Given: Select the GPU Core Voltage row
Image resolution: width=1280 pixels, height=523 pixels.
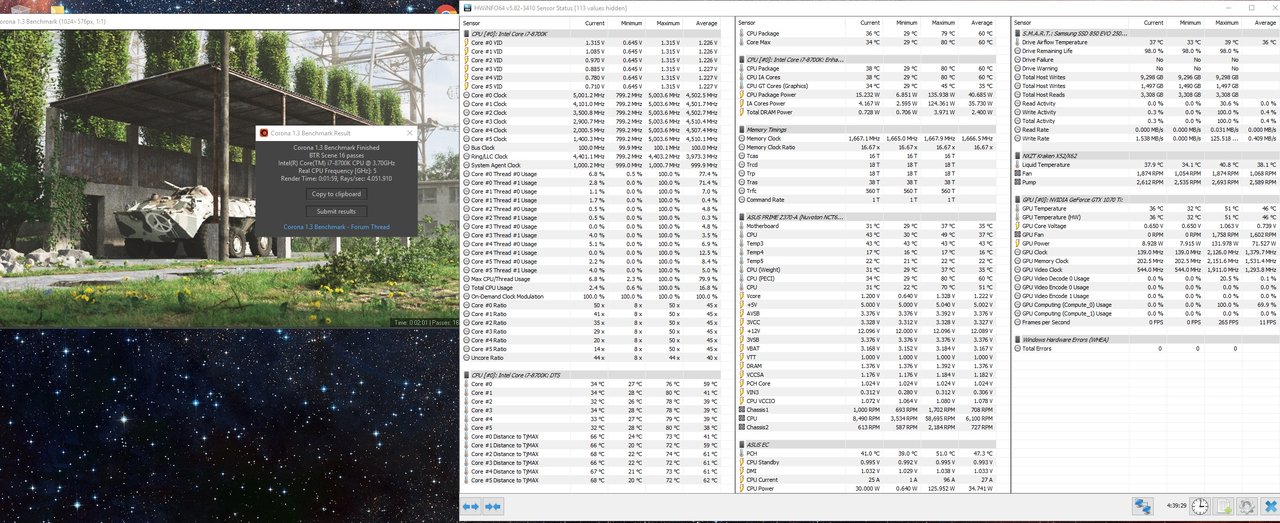Looking at the screenshot, I should pos(1145,226).
